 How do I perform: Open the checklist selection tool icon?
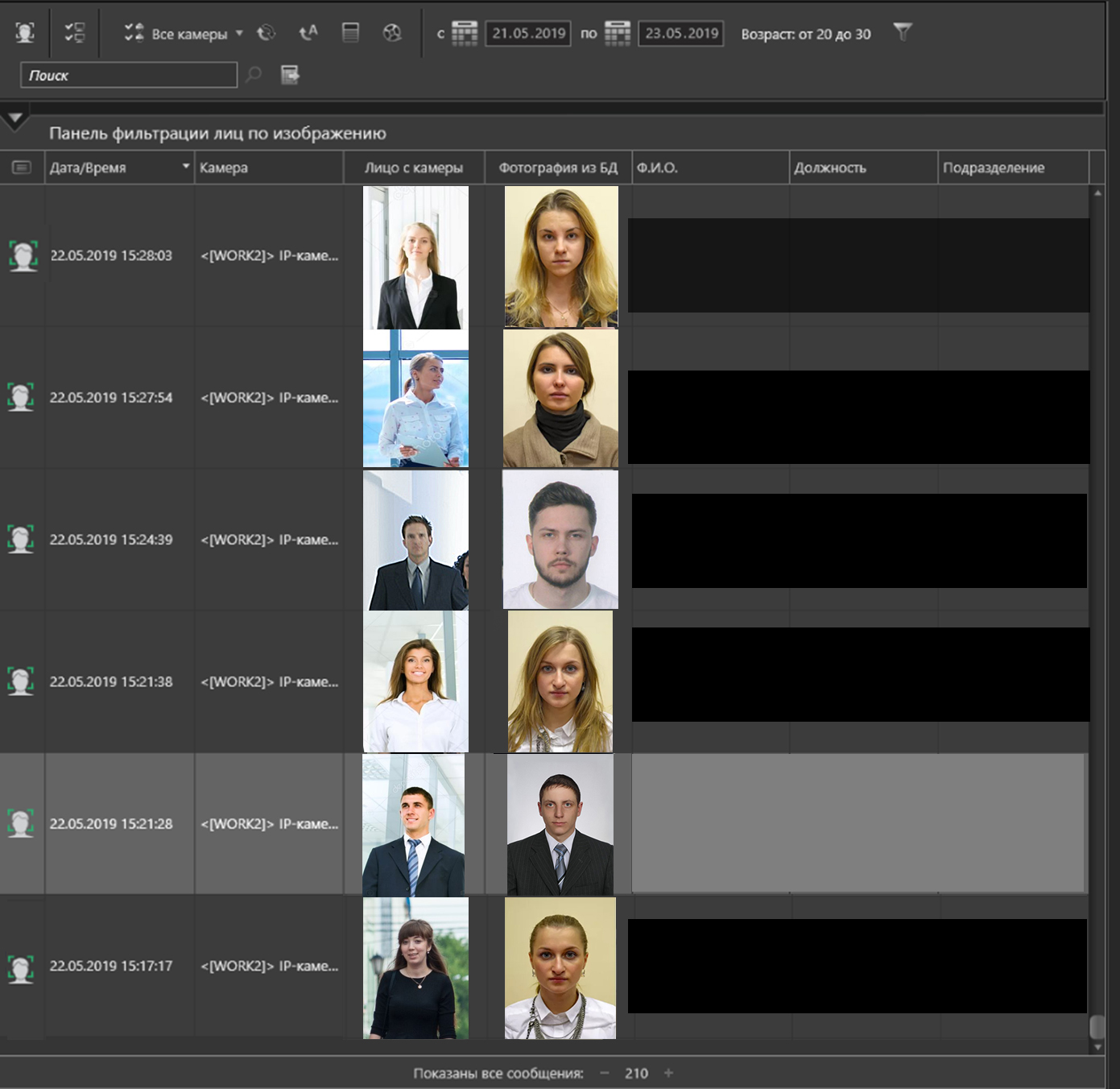[x=75, y=32]
